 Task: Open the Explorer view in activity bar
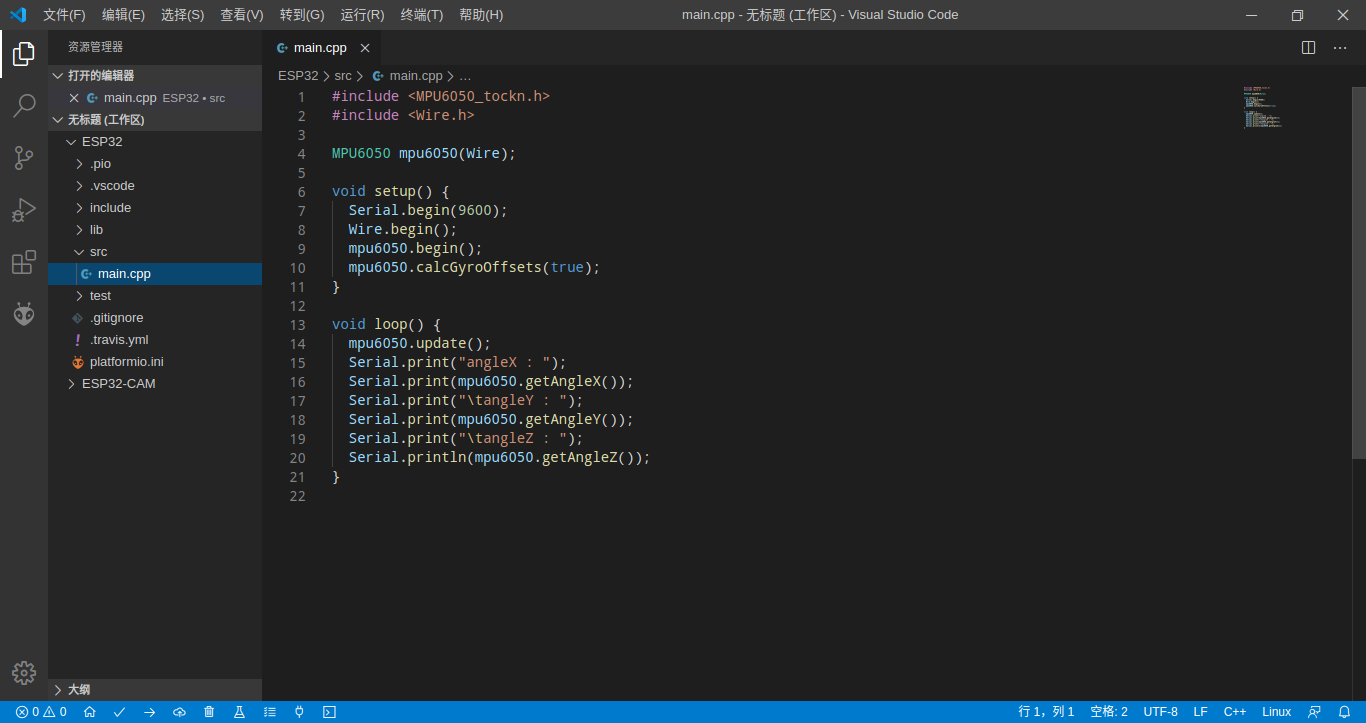click(x=24, y=54)
